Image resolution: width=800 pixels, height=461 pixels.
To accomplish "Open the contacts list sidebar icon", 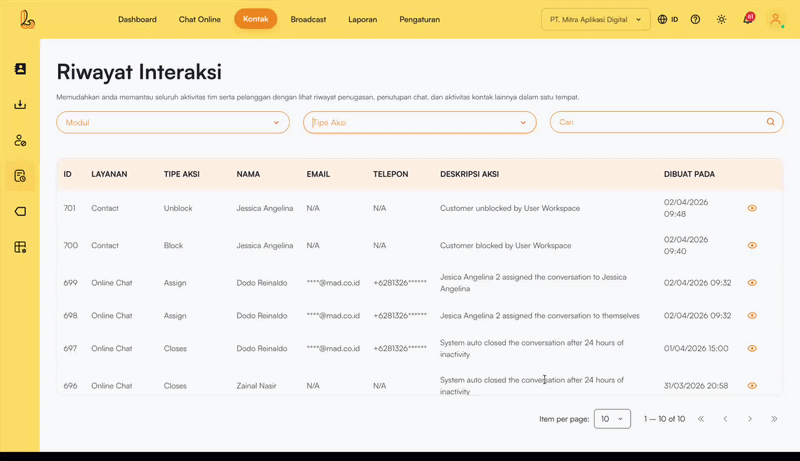I will tap(20, 69).
